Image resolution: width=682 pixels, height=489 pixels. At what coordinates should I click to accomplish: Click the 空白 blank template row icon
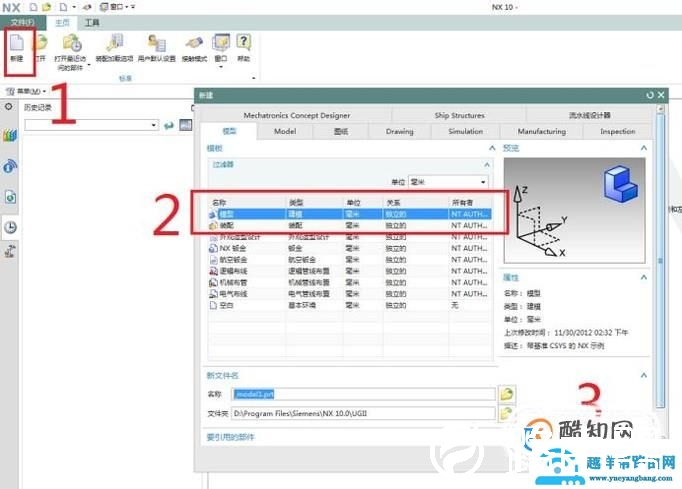[213, 305]
